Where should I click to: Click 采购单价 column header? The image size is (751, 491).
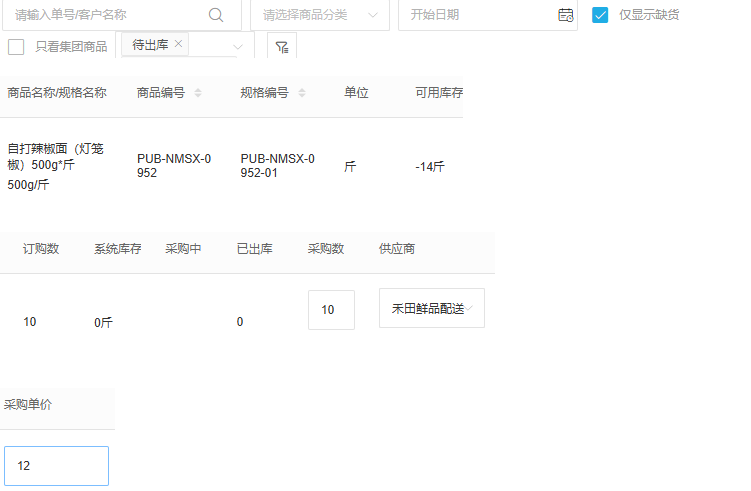tap(28, 405)
